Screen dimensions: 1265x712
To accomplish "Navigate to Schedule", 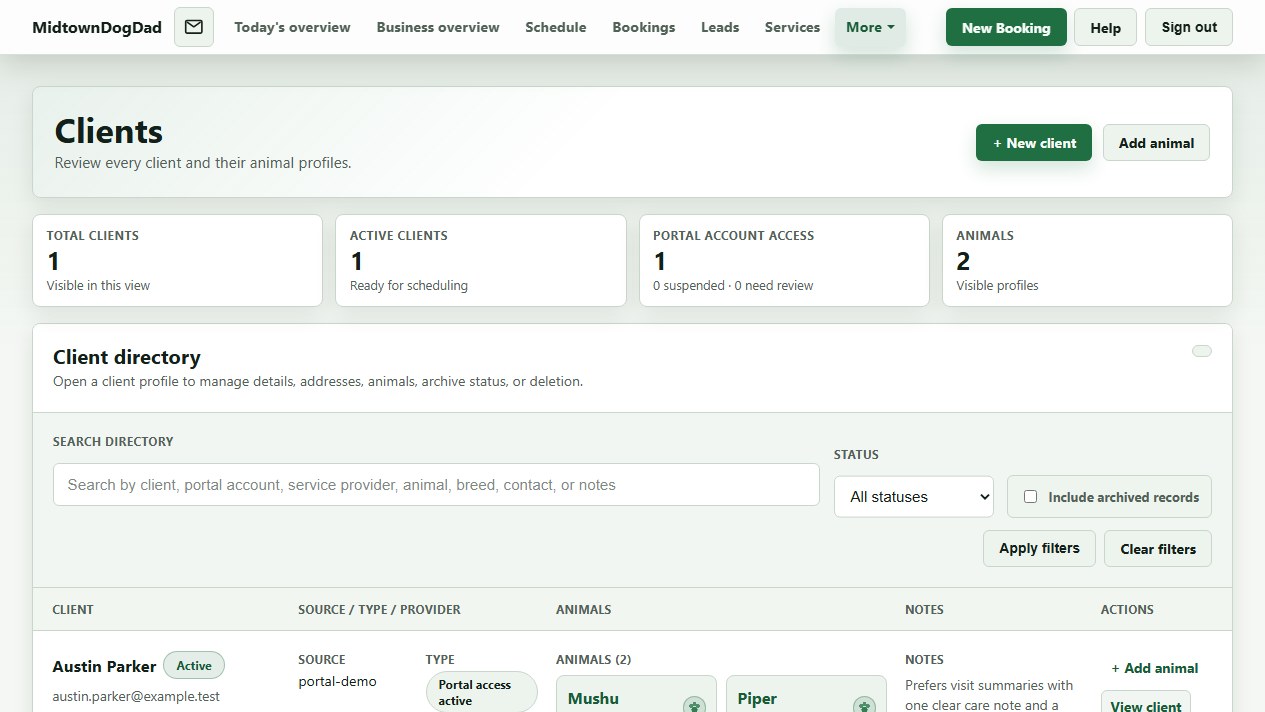I will pos(556,27).
